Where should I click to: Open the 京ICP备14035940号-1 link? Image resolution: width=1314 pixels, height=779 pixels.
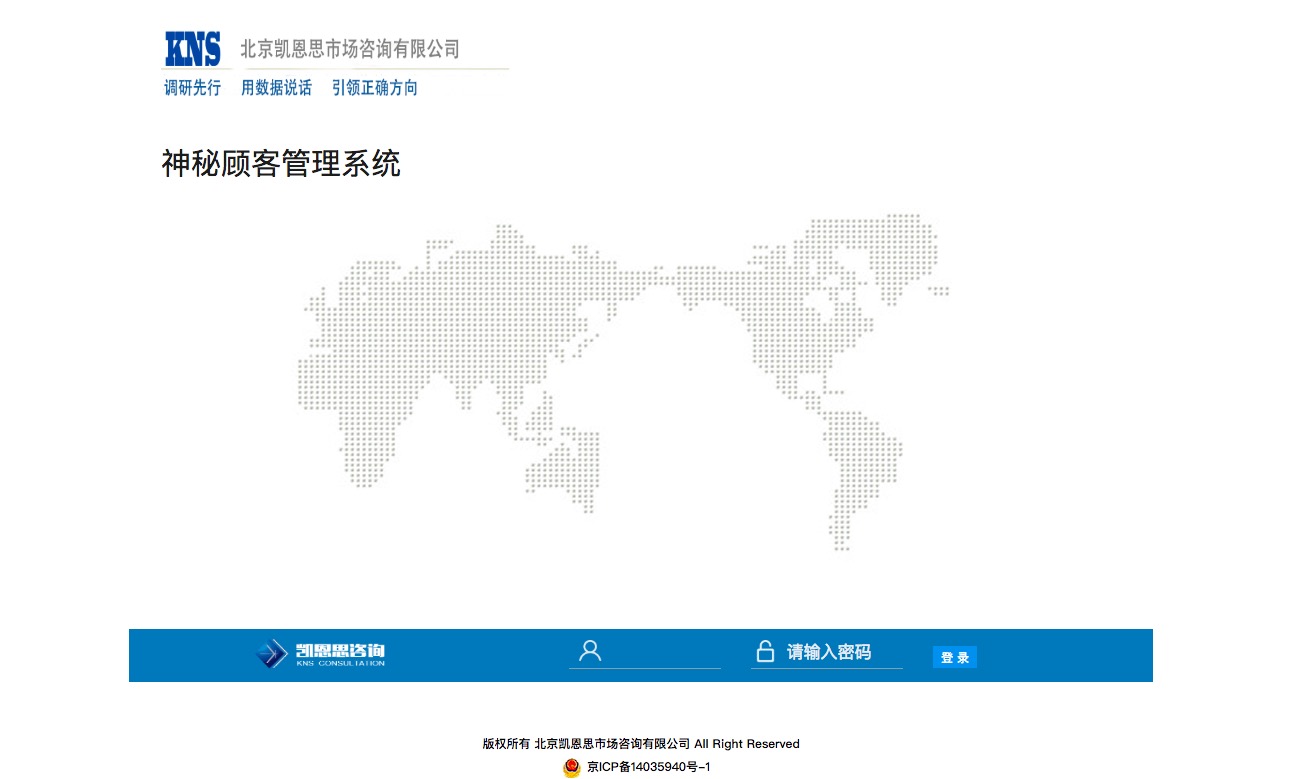(x=648, y=767)
